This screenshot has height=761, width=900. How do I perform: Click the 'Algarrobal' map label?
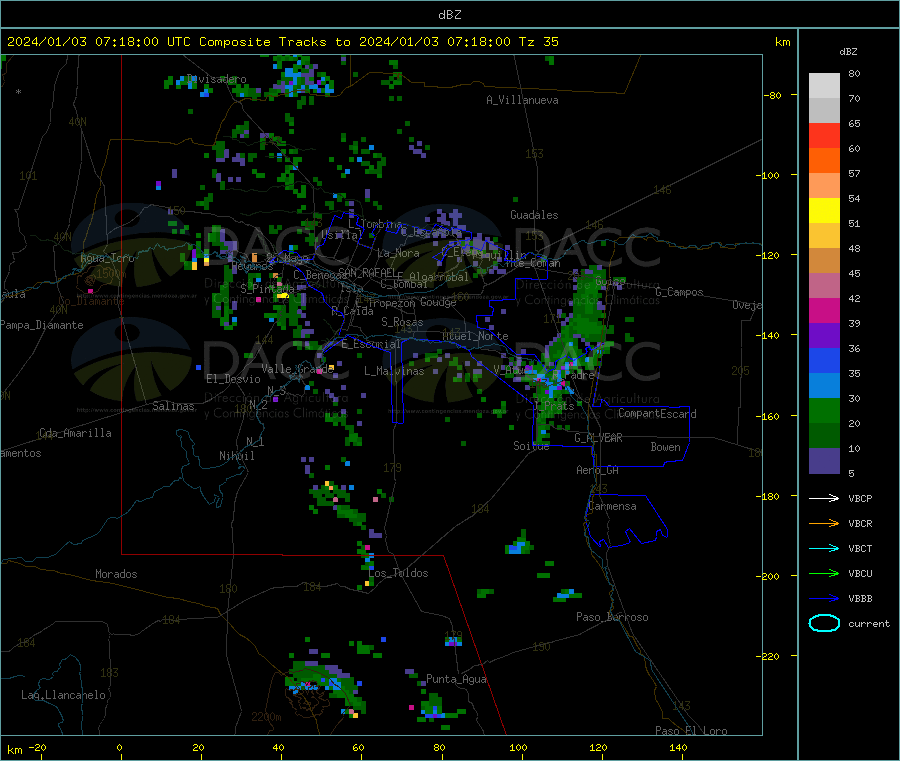pos(439,277)
